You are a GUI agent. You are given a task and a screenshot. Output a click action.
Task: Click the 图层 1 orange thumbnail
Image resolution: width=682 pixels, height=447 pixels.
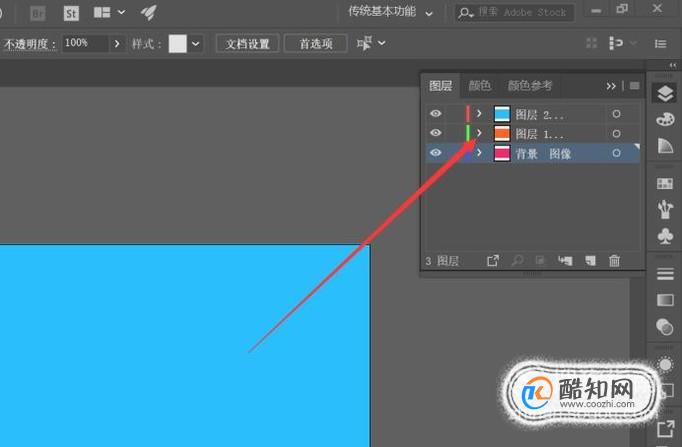tap(502, 133)
